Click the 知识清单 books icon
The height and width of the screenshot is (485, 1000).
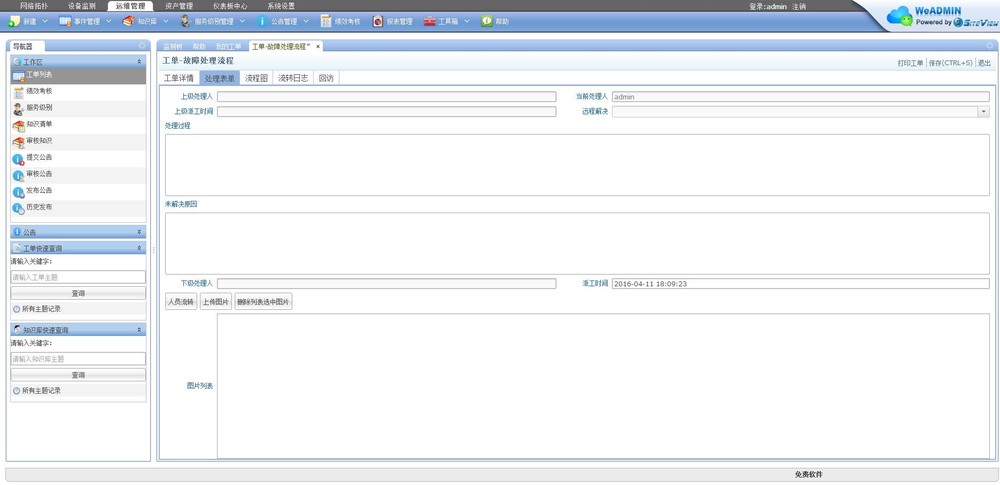(x=18, y=126)
